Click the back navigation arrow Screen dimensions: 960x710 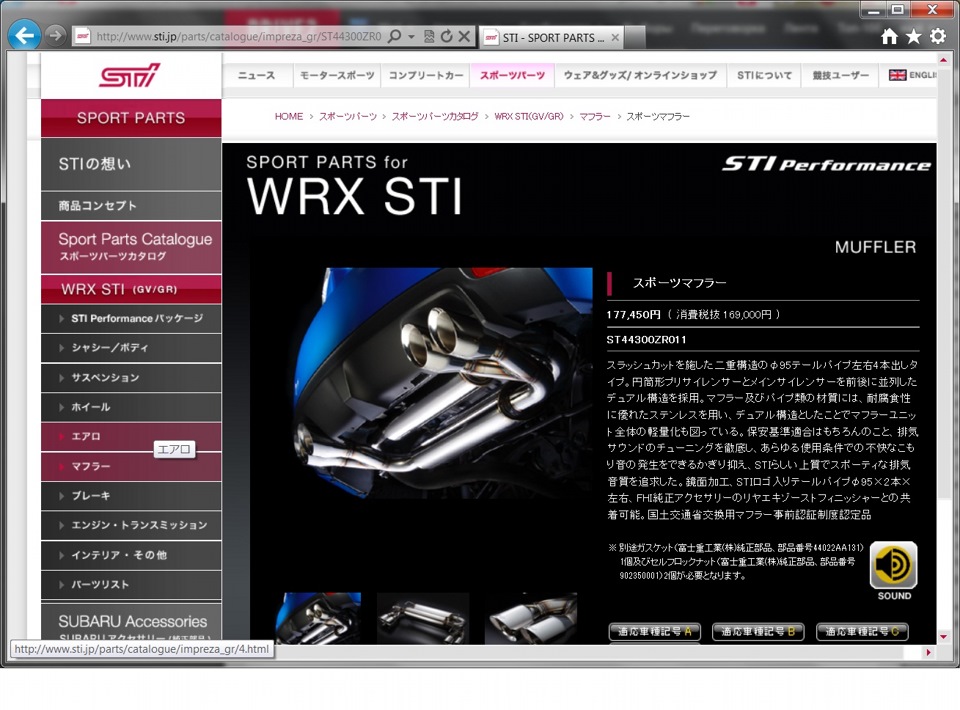[x=22, y=35]
